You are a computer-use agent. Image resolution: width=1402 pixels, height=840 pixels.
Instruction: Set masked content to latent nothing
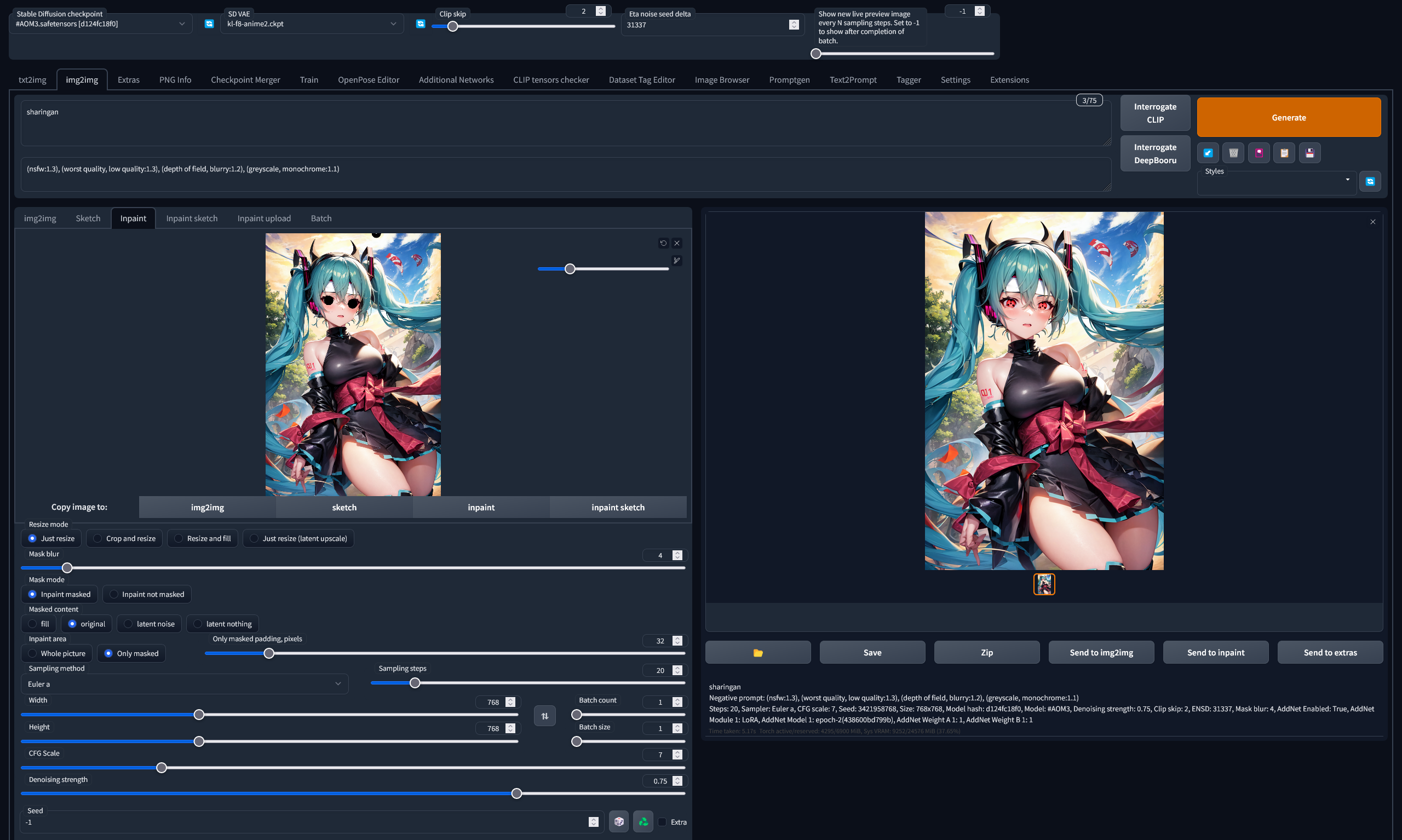coord(222,624)
